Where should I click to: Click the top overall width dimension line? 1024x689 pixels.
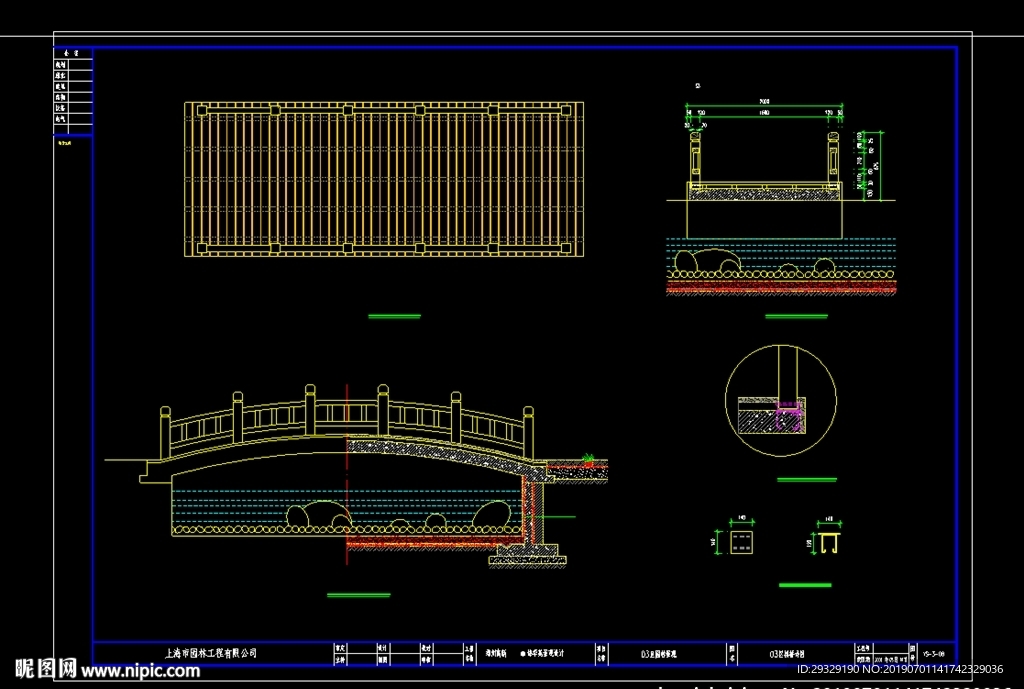pyautogui.click(x=766, y=104)
